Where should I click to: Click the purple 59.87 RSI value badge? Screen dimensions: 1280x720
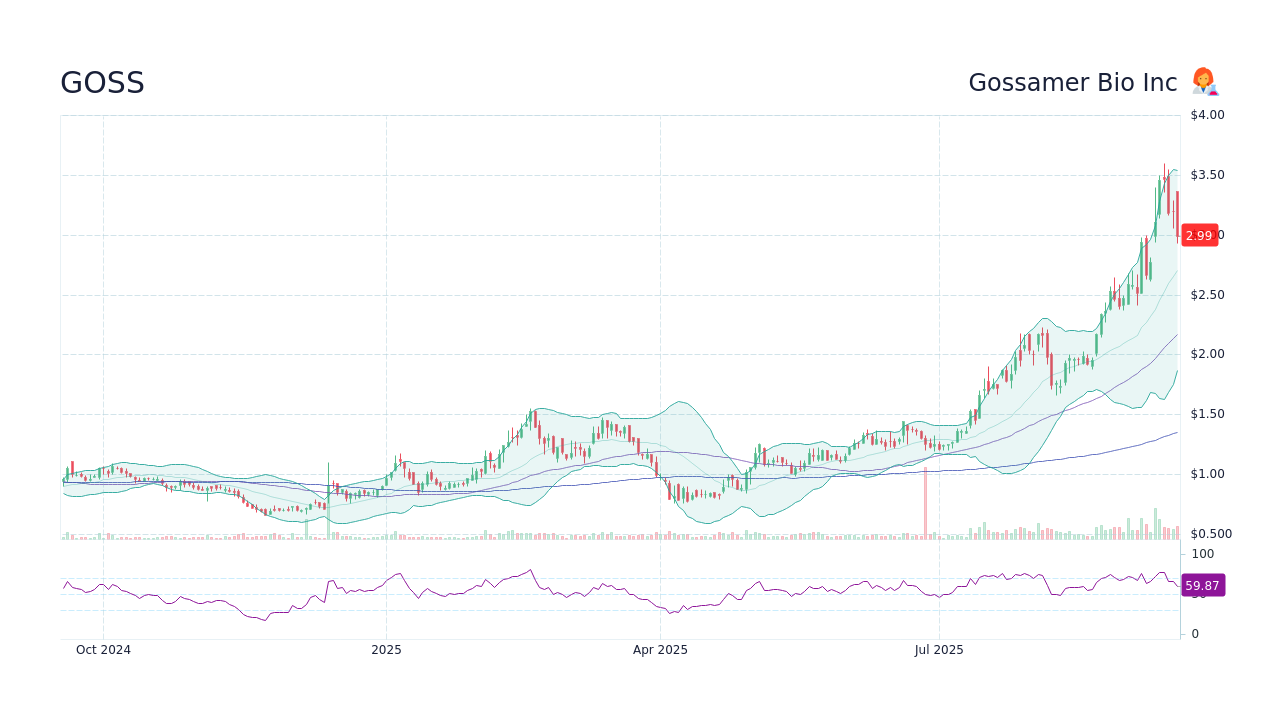[1202, 585]
